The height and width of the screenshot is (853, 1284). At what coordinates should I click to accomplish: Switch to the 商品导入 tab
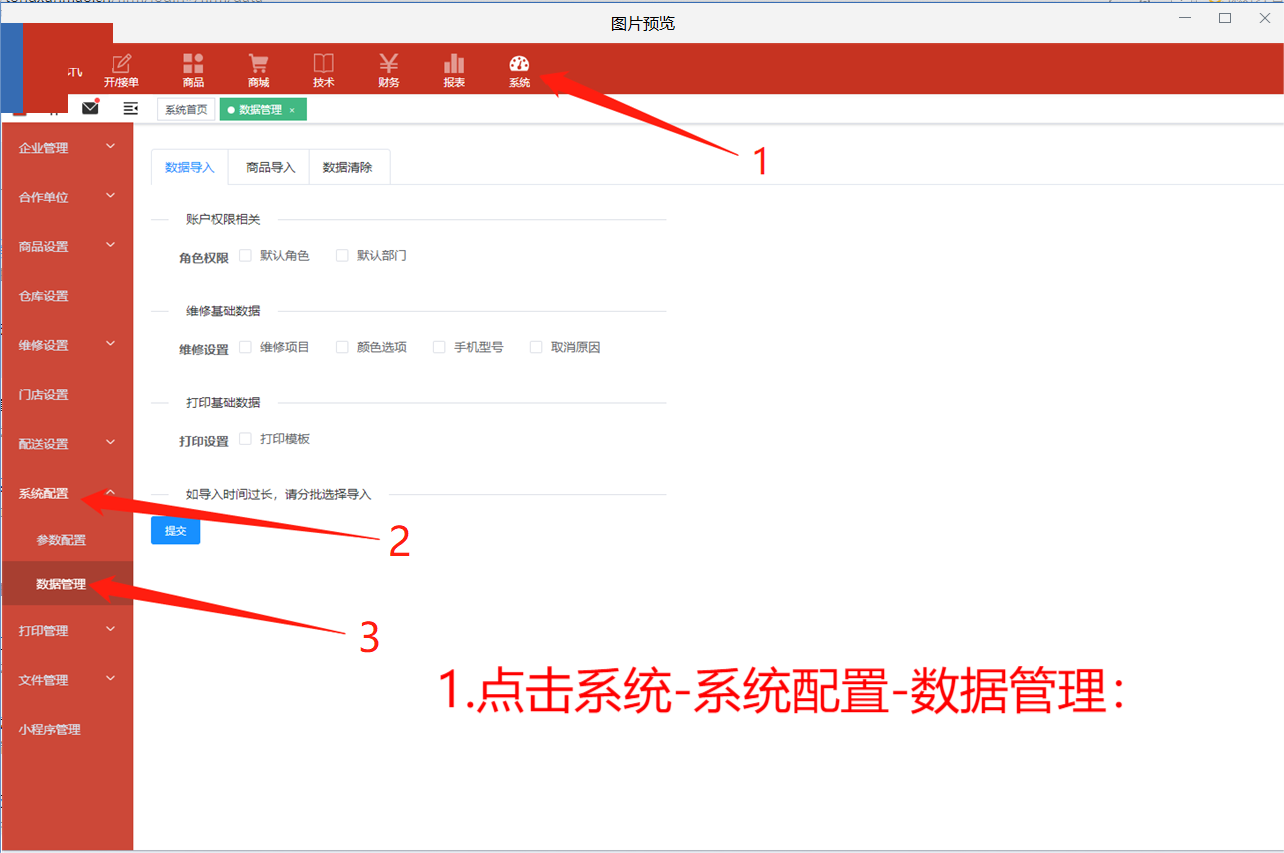coord(270,167)
